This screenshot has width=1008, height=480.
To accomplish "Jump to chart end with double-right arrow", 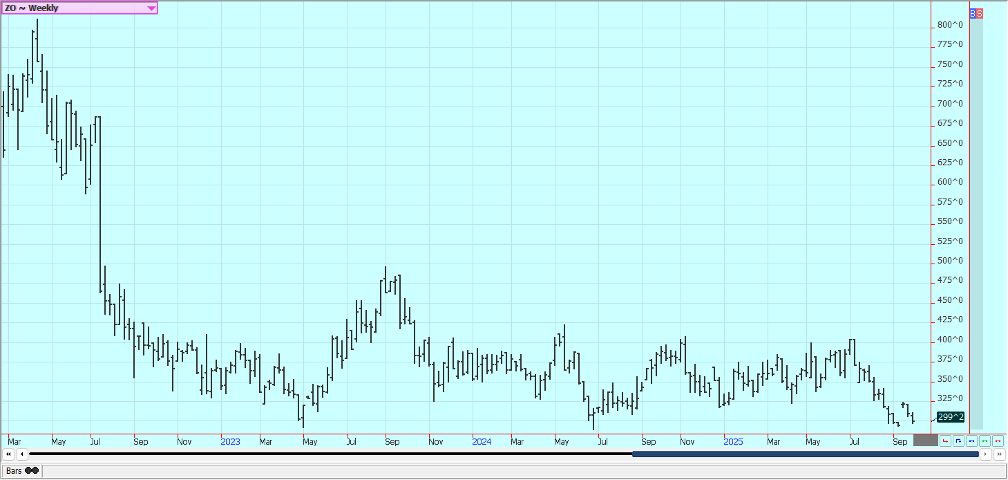I will point(998,454).
